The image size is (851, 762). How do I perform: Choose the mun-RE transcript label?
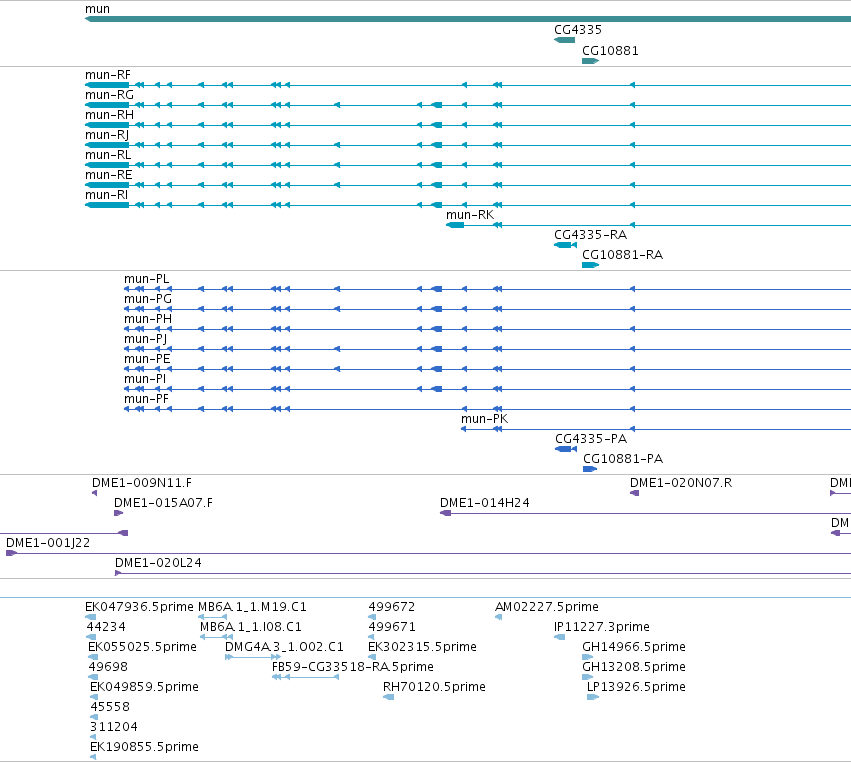tap(109, 175)
